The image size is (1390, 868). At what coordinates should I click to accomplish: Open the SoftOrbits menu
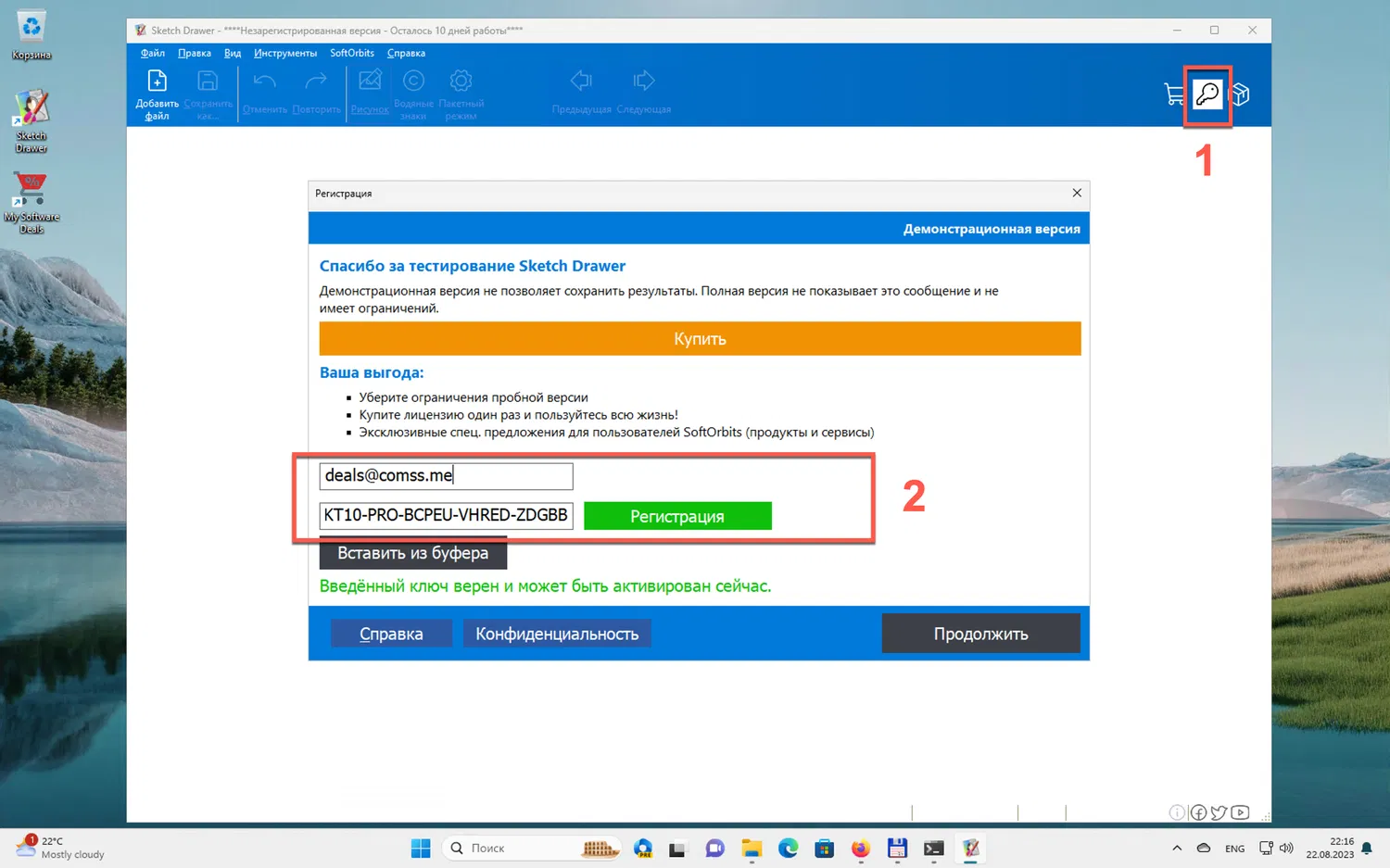pos(352,53)
